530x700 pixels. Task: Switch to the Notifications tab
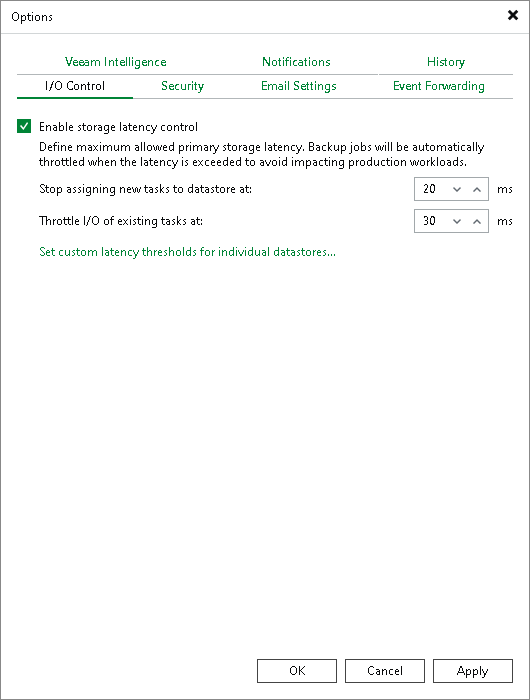(x=296, y=62)
